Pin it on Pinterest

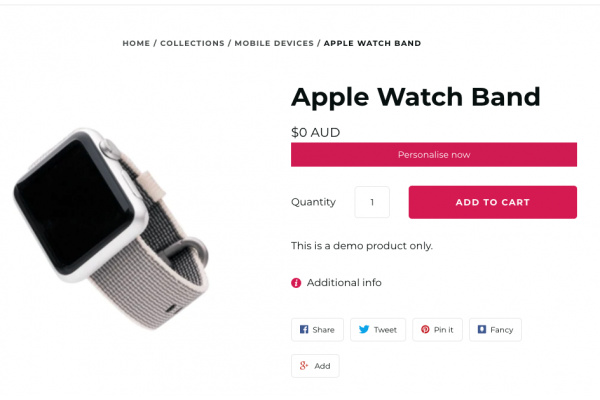tap(437, 330)
